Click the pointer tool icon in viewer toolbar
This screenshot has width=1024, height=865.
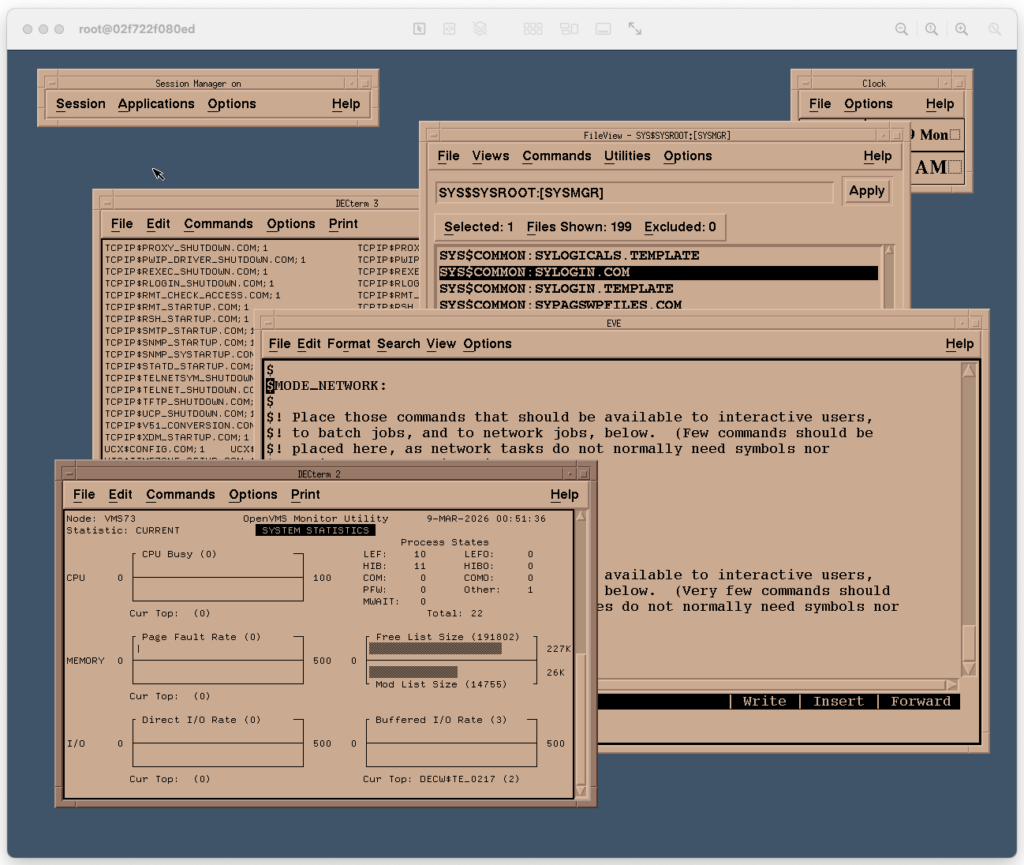[420, 29]
